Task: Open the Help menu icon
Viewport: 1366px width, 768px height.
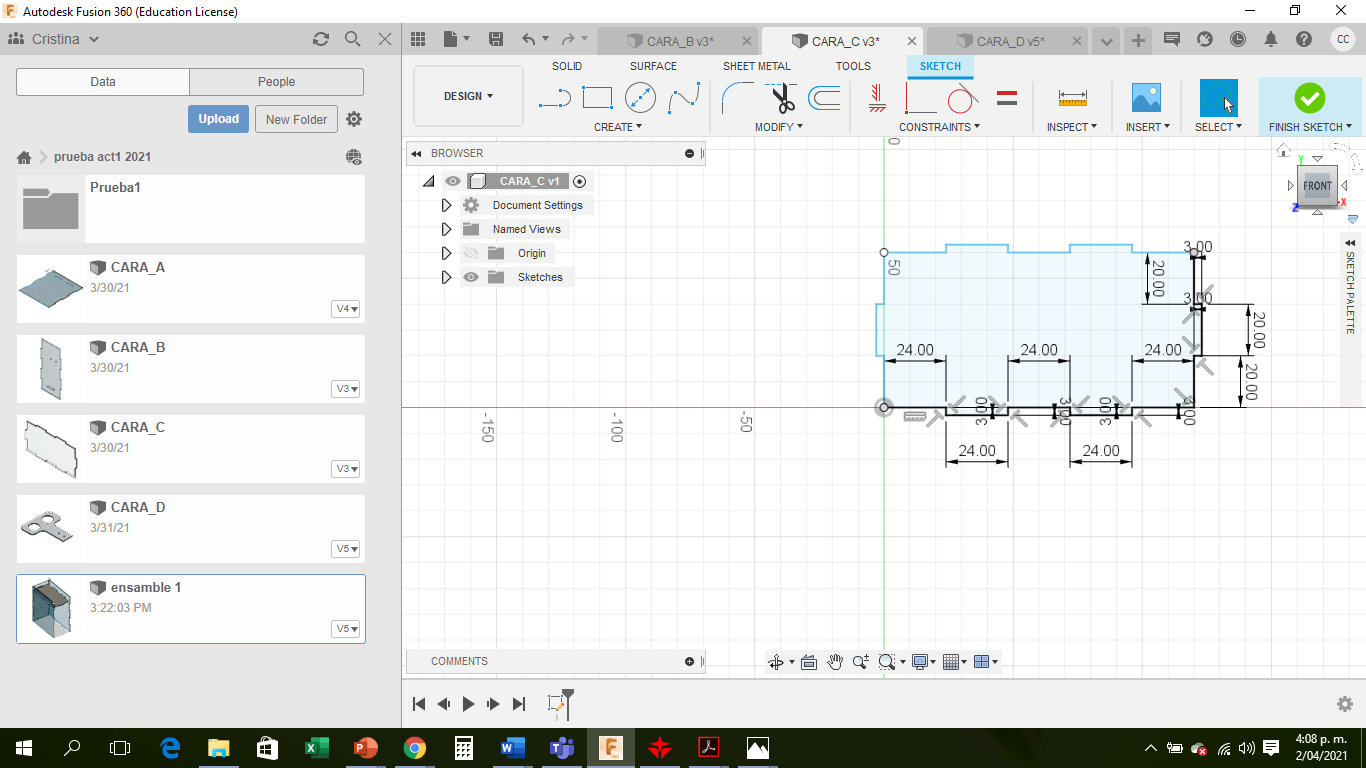Action: (1304, 39)
